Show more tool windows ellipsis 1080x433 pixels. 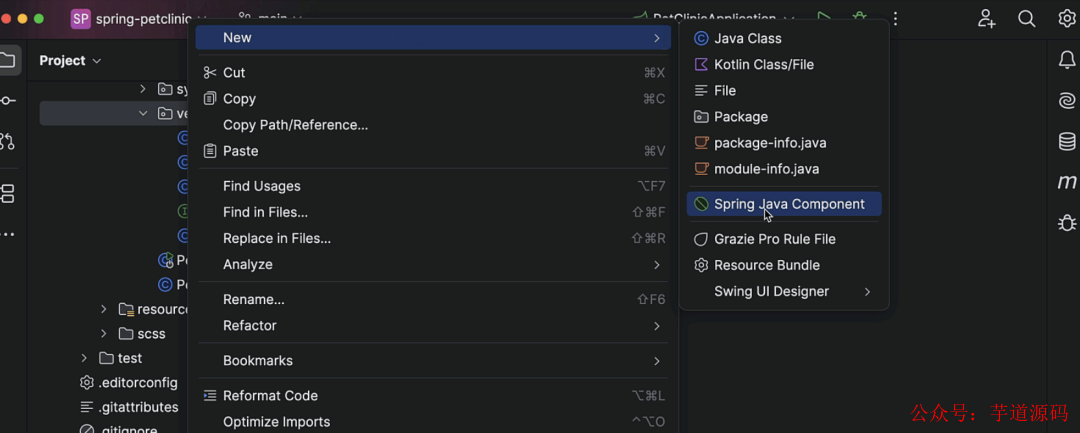[x=7, y=234]
